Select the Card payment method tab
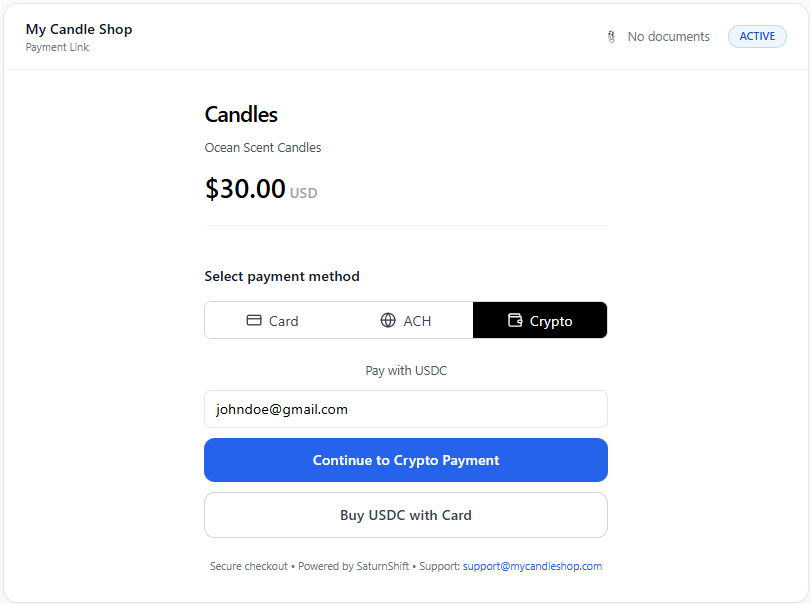 pos(272,321)
